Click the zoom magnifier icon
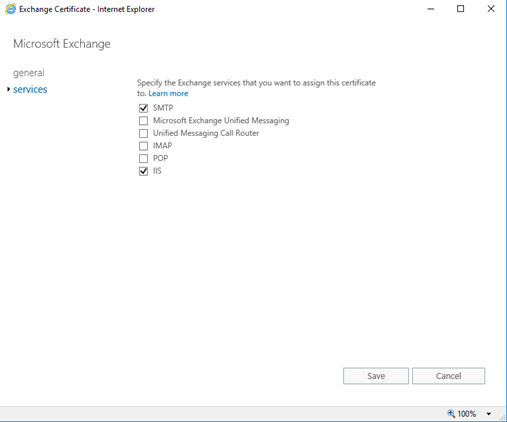Screen dimensions: 507x422 pyautogui.click(x=451, y=413)
